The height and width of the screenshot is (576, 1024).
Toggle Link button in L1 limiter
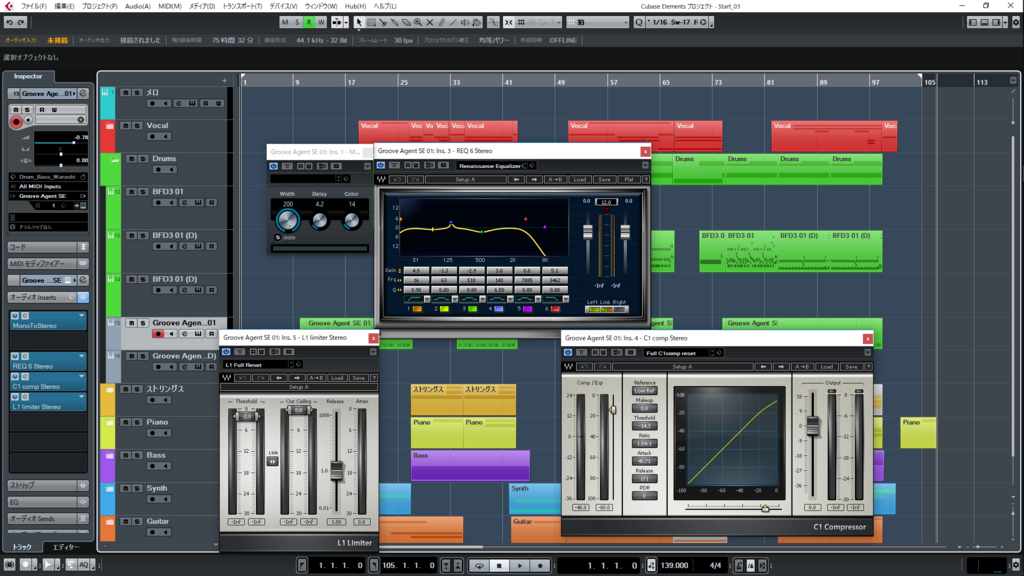pyautogui.click(x=272, y=461)
